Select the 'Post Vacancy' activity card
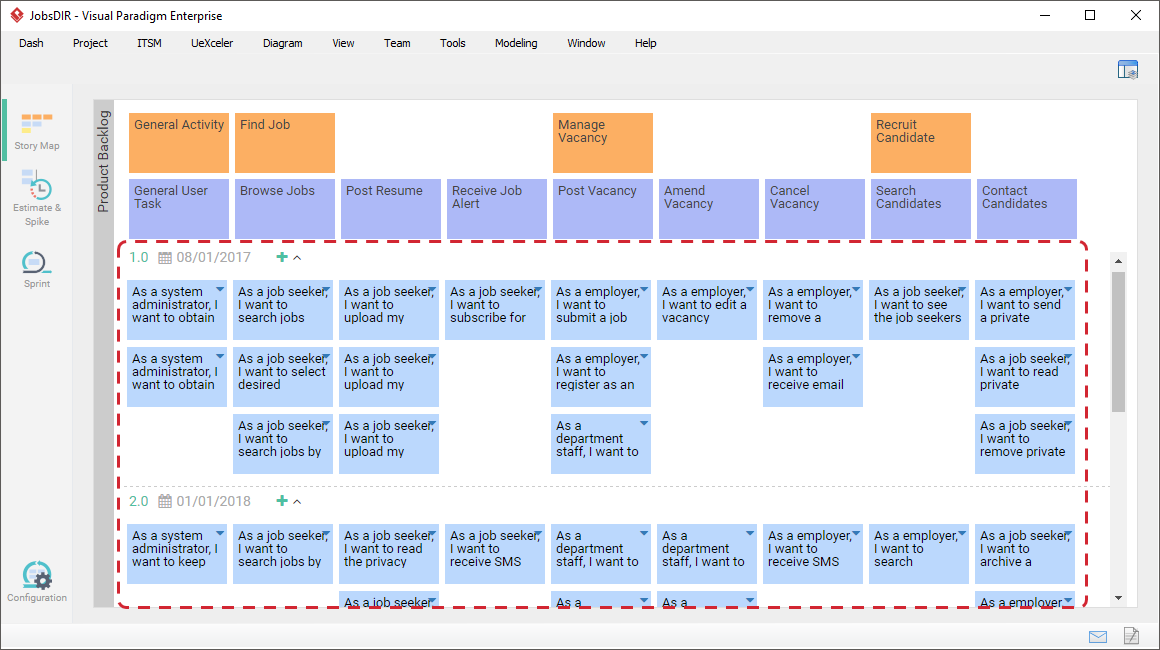 [x=602, y=208]
